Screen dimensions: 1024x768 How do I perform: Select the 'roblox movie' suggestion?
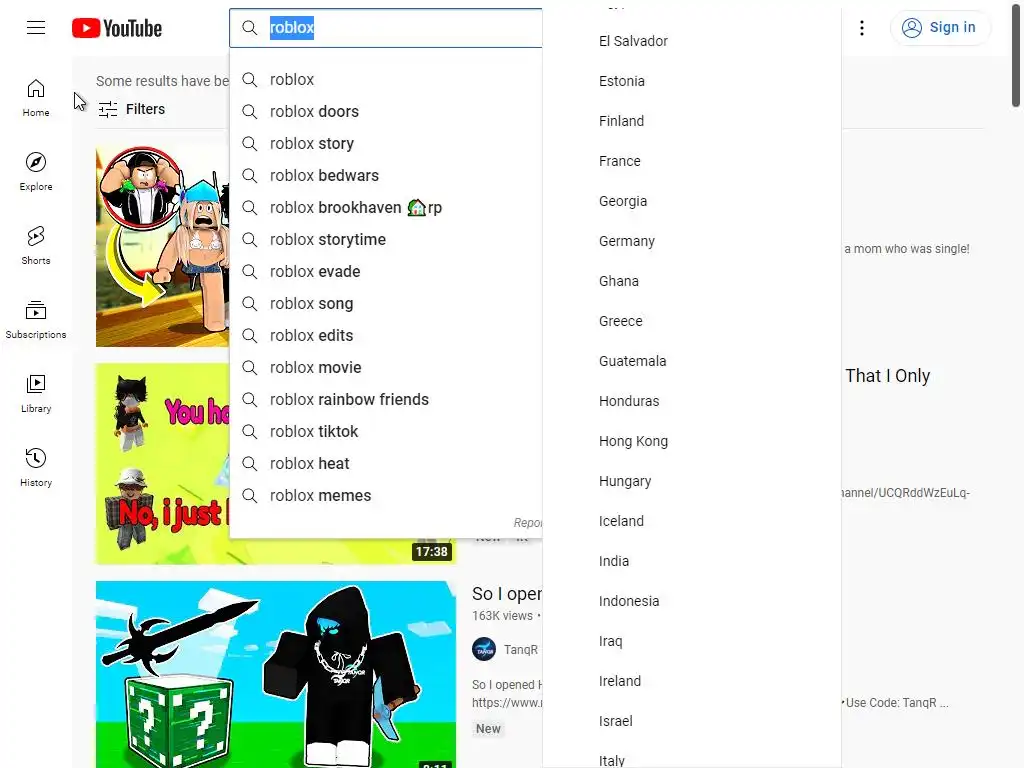pos(386,367)
